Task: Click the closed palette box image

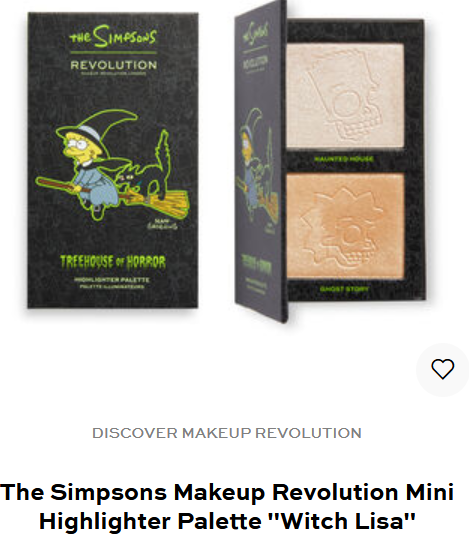Action: click(113, 160)
